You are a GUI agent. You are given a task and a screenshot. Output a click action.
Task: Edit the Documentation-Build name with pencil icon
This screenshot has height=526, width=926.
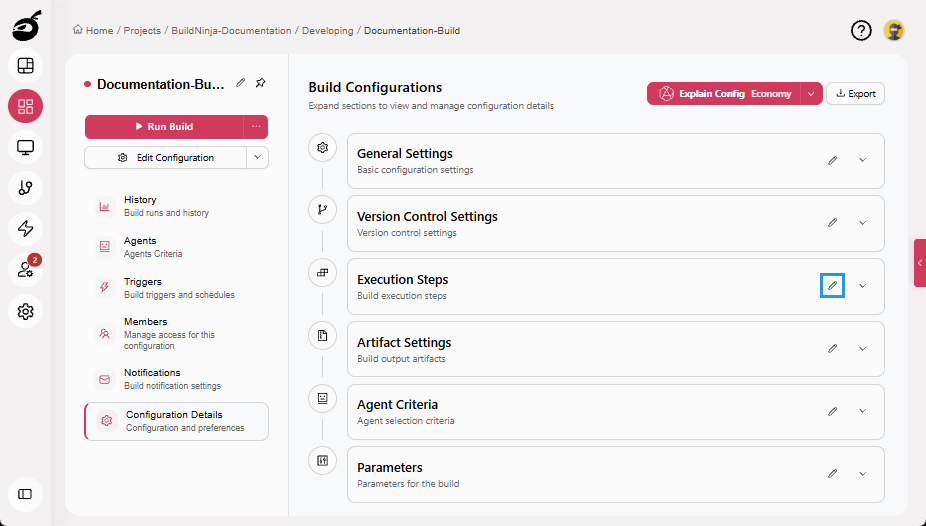click(x=240, y=83)
